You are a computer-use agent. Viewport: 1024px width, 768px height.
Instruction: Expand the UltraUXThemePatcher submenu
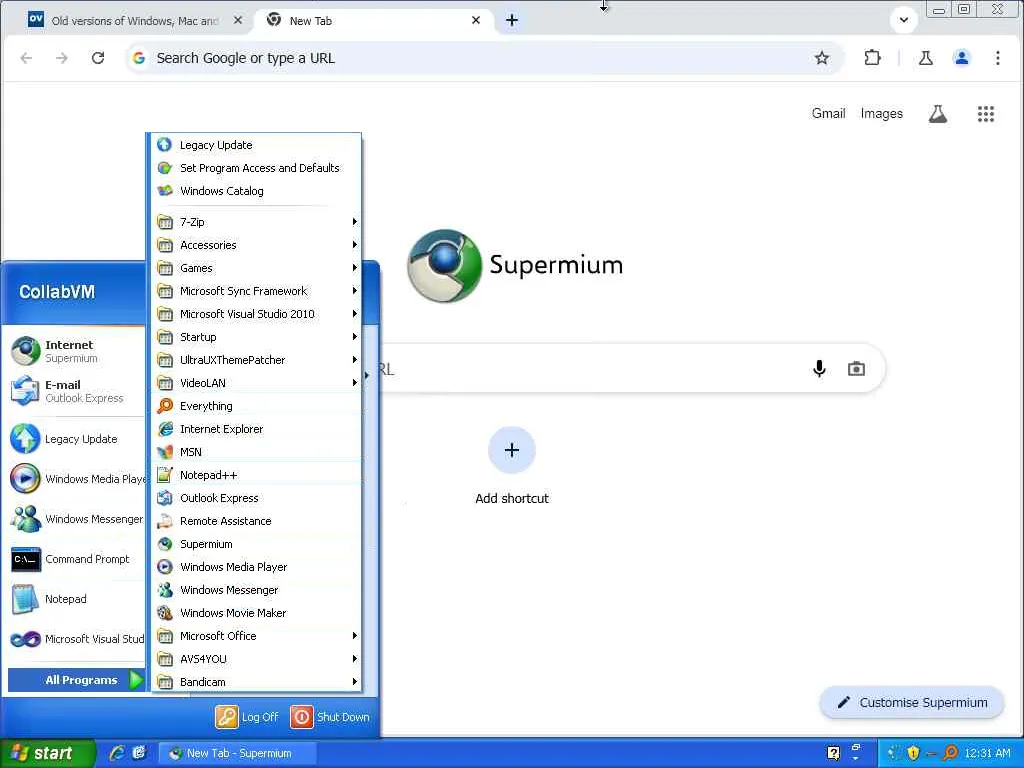click(x=256, y=360)
